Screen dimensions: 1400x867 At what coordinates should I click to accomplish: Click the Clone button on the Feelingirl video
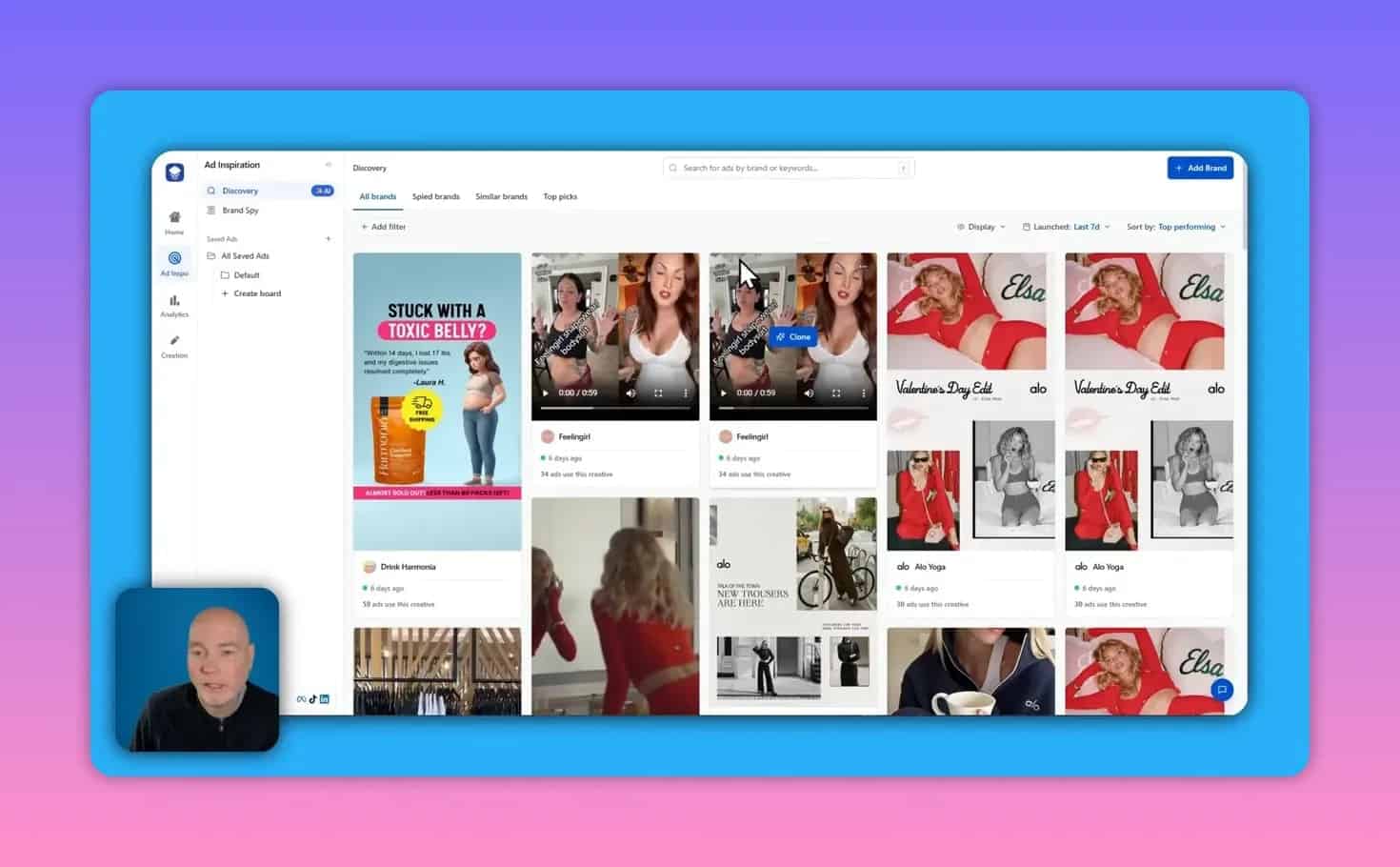click(x=793, y=336)
